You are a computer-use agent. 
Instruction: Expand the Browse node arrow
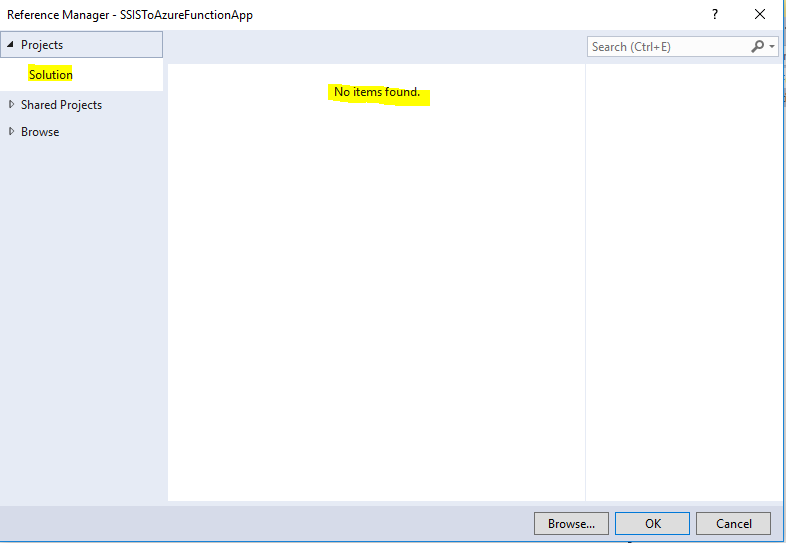point(11,131)
